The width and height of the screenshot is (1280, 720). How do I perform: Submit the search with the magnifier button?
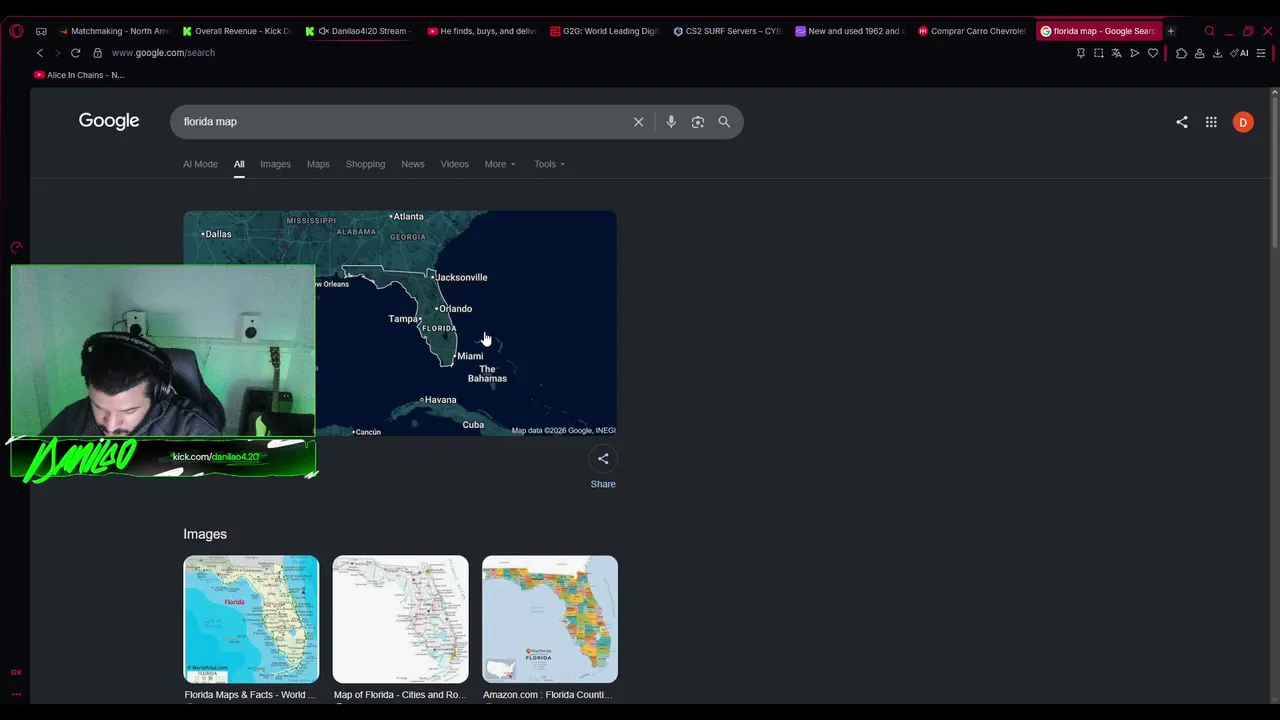point(724,122)
